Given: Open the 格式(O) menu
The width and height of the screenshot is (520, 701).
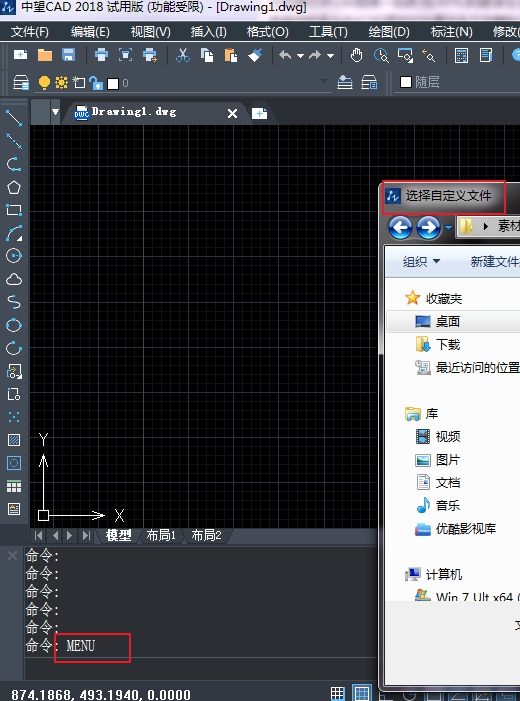Looking at the screenshot, I should click(x=267, y=32).
